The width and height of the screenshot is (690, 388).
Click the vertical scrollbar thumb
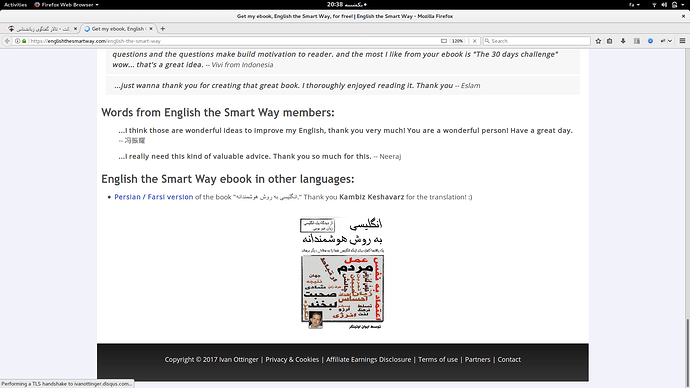coord(687,350)
